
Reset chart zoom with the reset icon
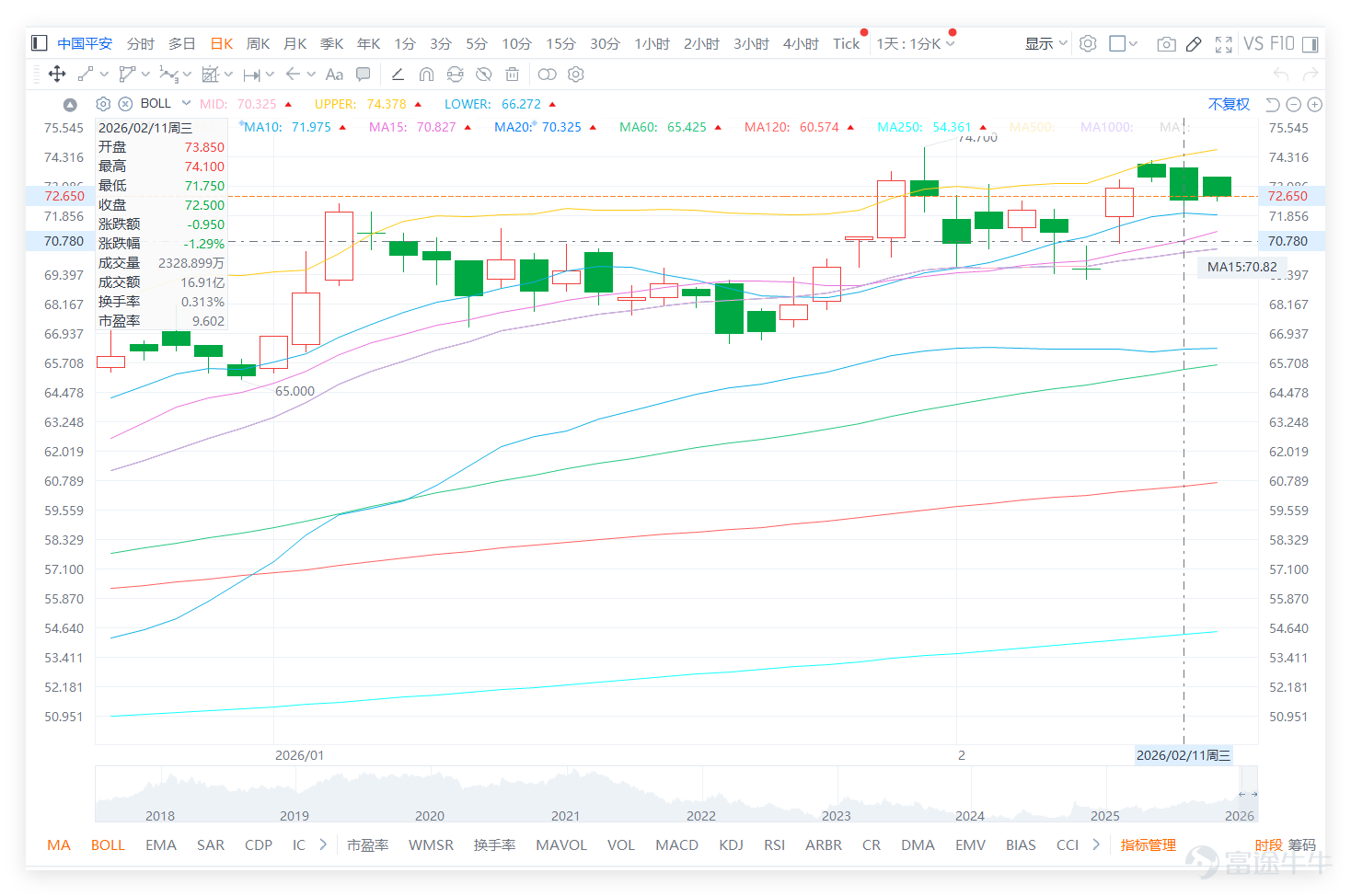pos(1273,104)
